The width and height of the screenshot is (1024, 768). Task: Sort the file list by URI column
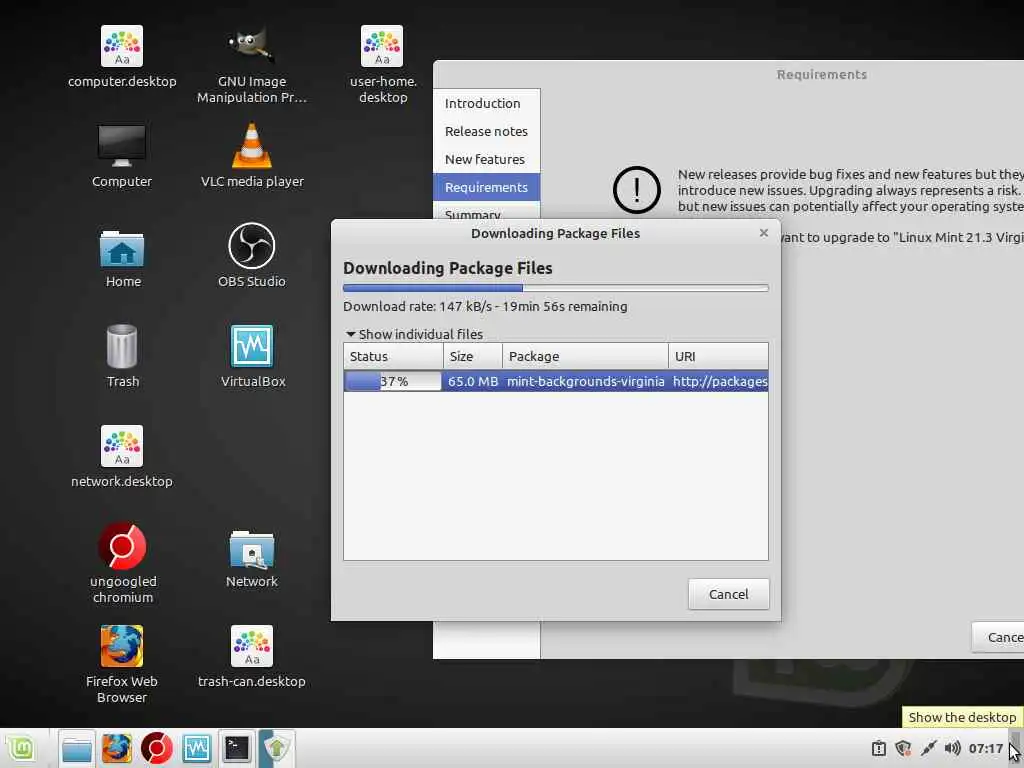pyautogui.click(x=718, y=357)
